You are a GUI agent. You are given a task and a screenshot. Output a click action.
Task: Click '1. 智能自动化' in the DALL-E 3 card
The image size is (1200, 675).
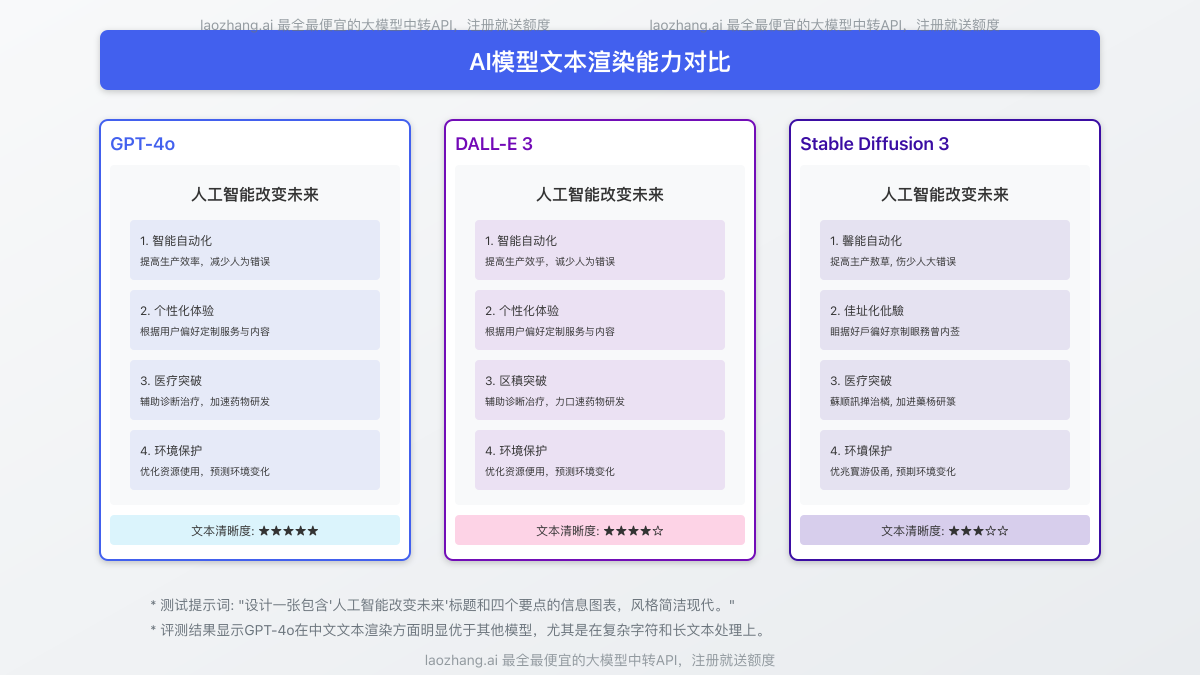click(521, 241)
